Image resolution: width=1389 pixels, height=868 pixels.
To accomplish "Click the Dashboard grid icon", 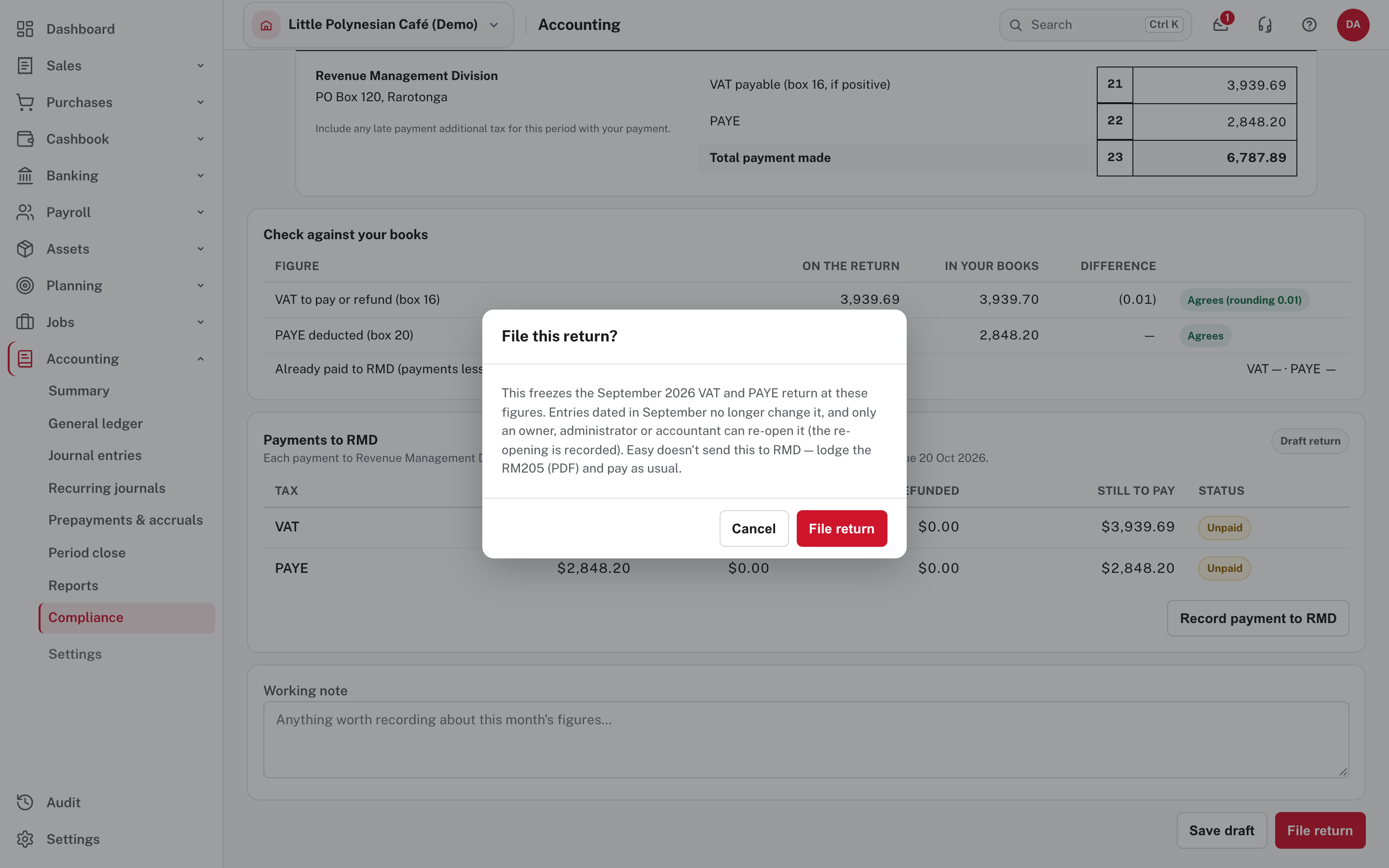I will coord(25,29).
